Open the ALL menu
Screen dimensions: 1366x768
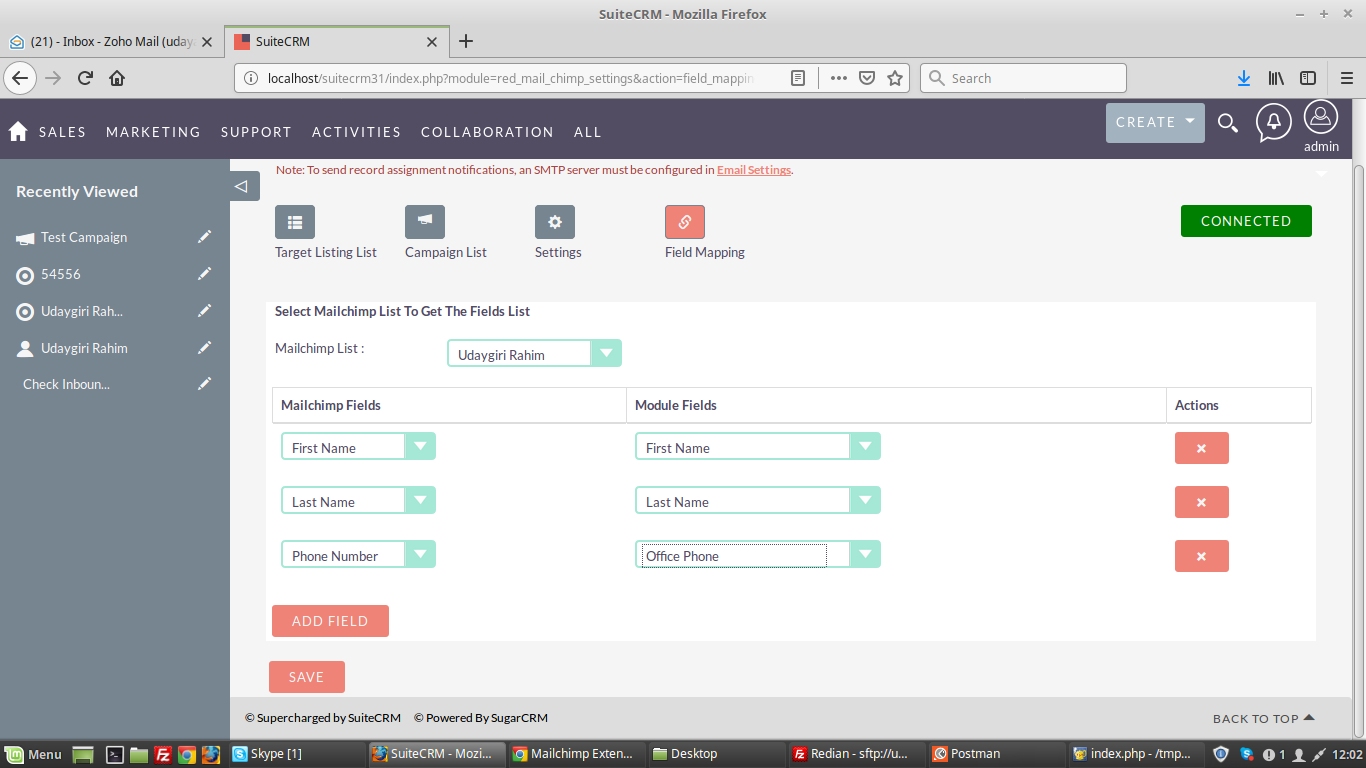tap(588, 132)
